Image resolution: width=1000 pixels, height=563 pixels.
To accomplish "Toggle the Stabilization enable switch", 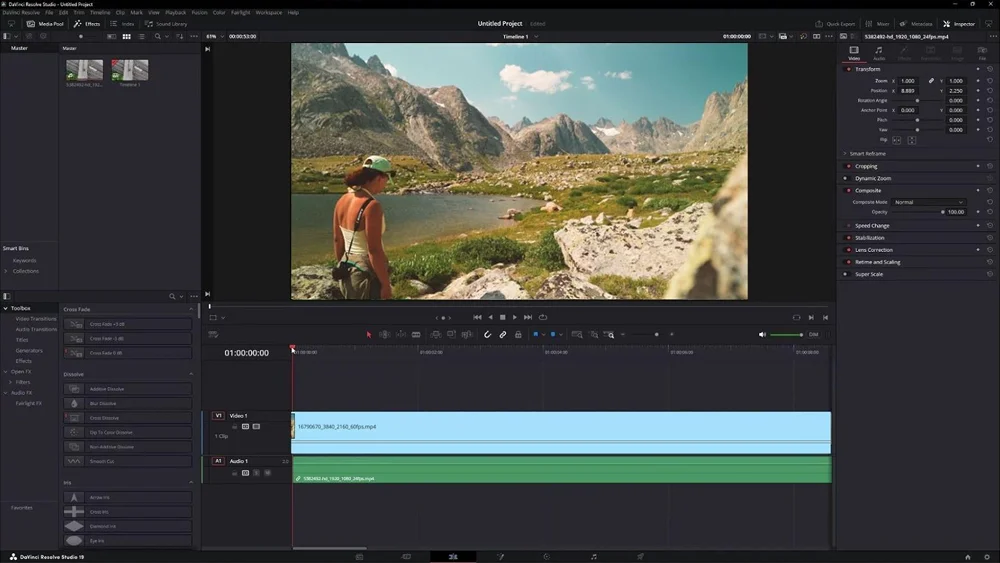I will point(848,238).
